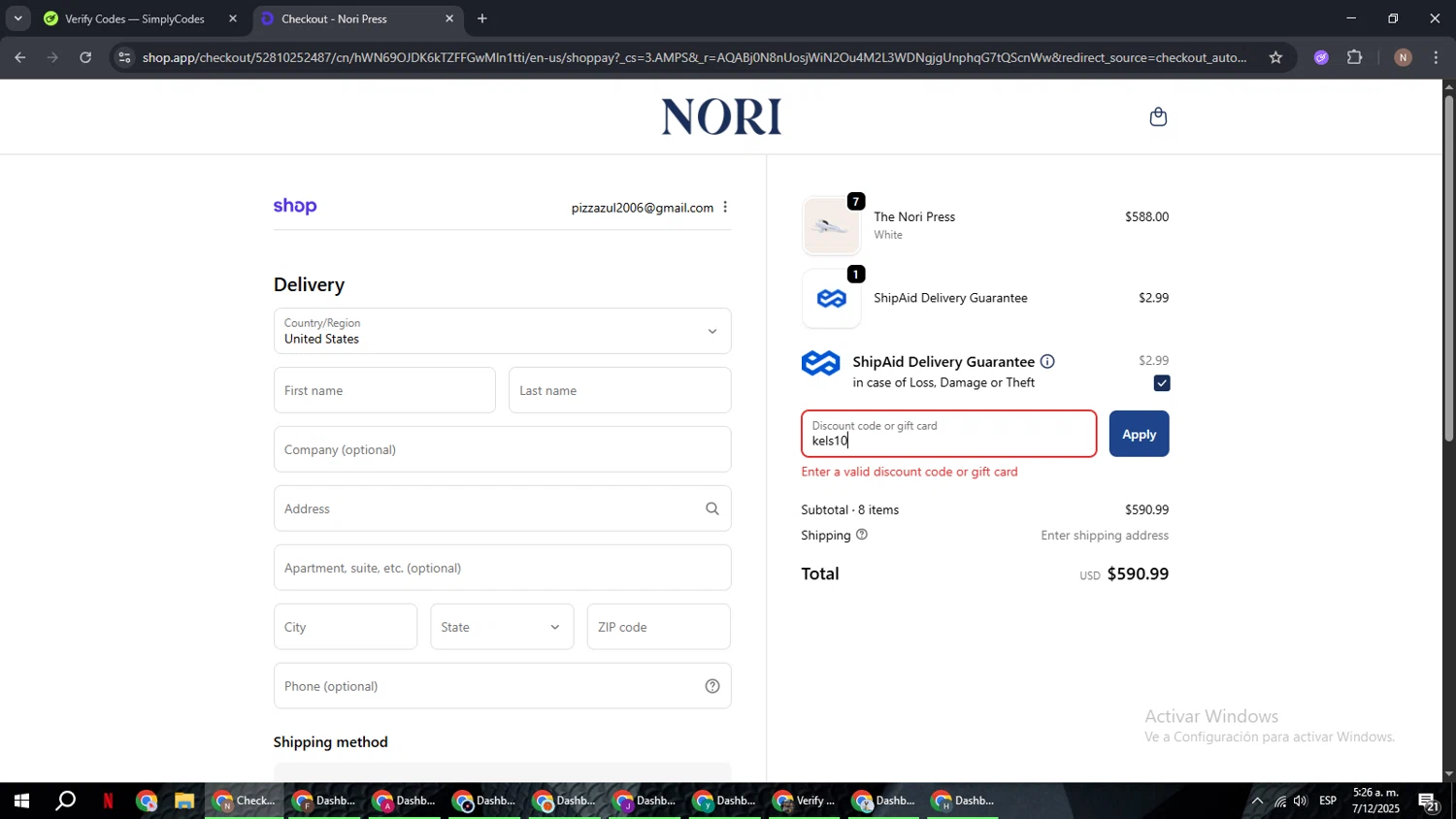Screen dimensions: 1456x819
Task: Focus the discount code field
Action: coord(948,434)
